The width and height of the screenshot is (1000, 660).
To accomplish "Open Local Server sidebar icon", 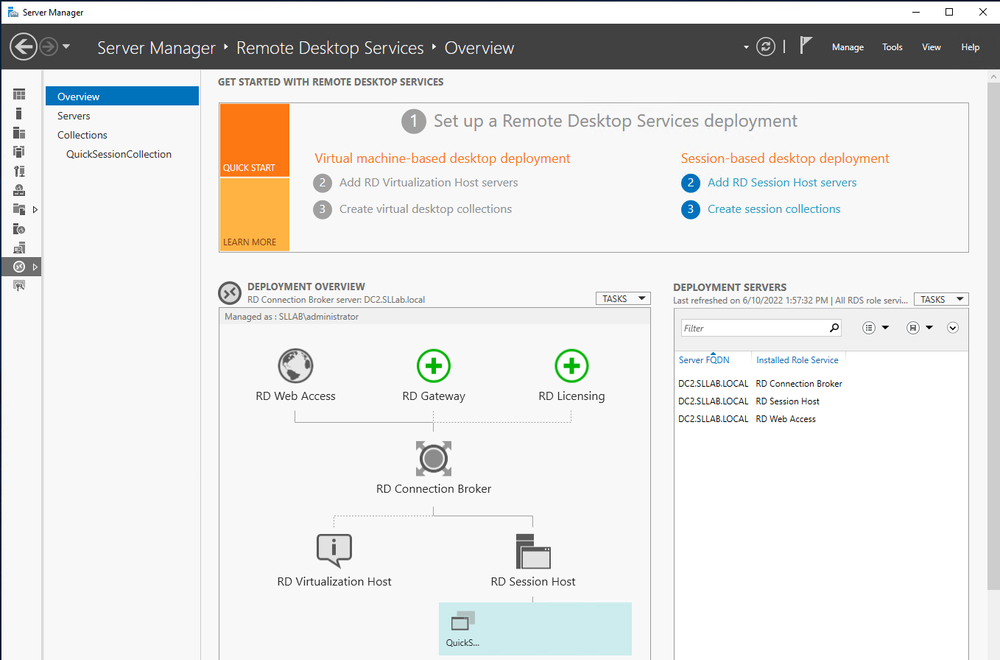I will pyautogui.click(x=19, y=114).
